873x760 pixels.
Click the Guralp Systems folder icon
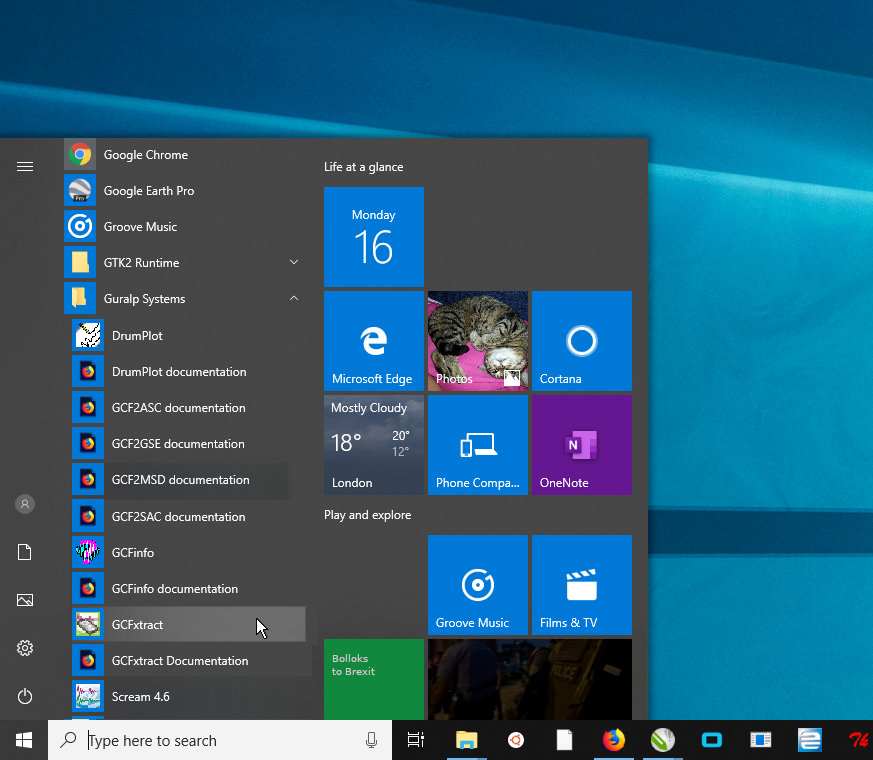(80, 298)
